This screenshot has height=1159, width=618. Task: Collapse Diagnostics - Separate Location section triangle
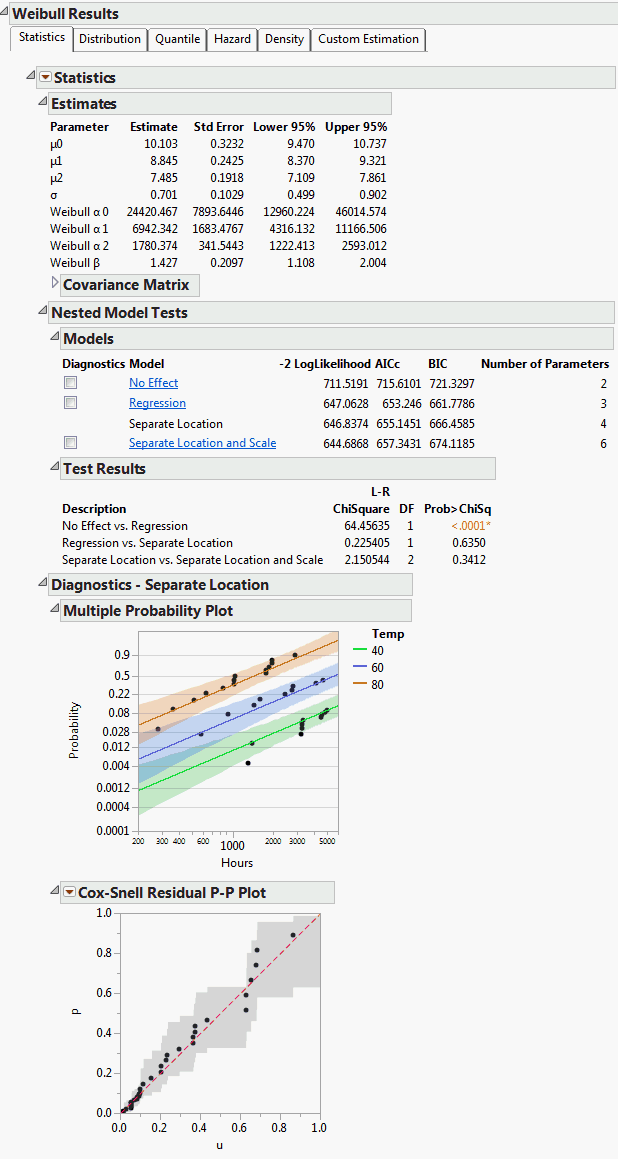tap(42, 584)
